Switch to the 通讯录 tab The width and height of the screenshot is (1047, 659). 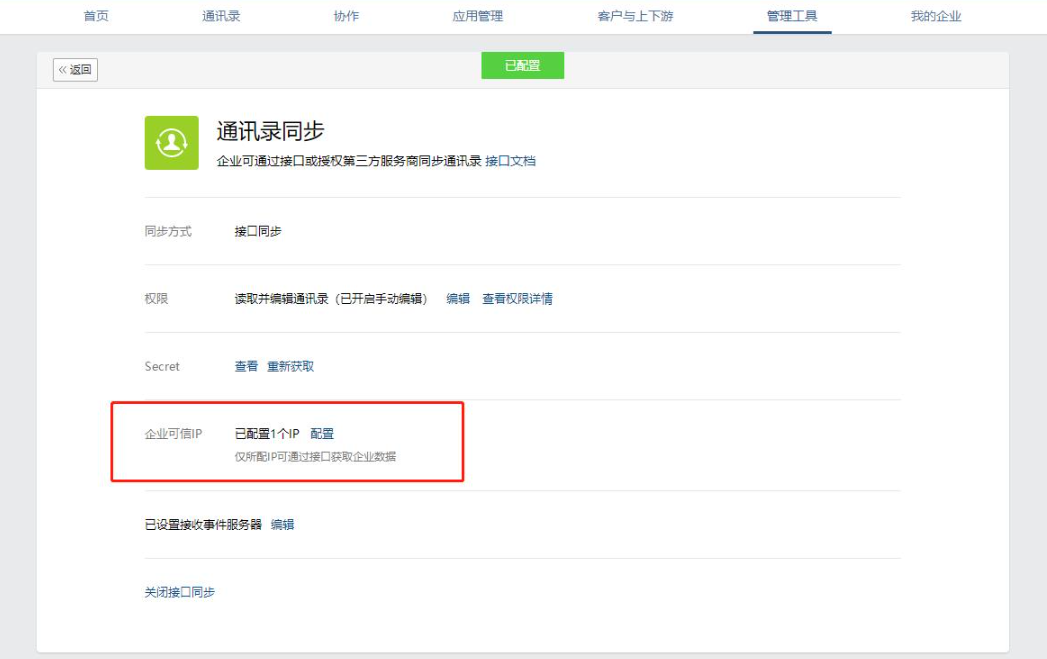221,17
